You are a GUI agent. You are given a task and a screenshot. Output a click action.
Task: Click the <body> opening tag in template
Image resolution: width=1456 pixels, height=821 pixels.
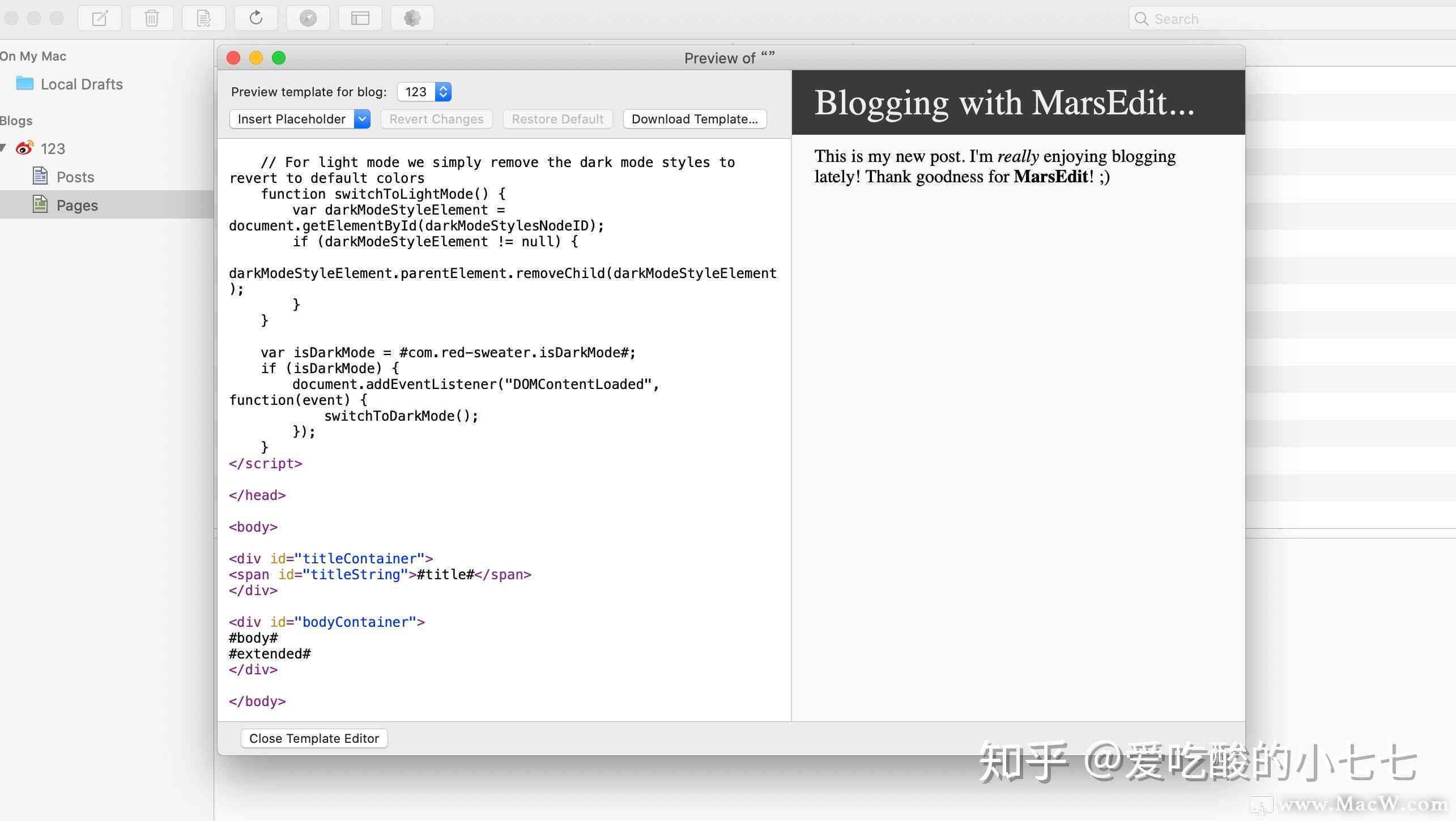pos(253,527)
